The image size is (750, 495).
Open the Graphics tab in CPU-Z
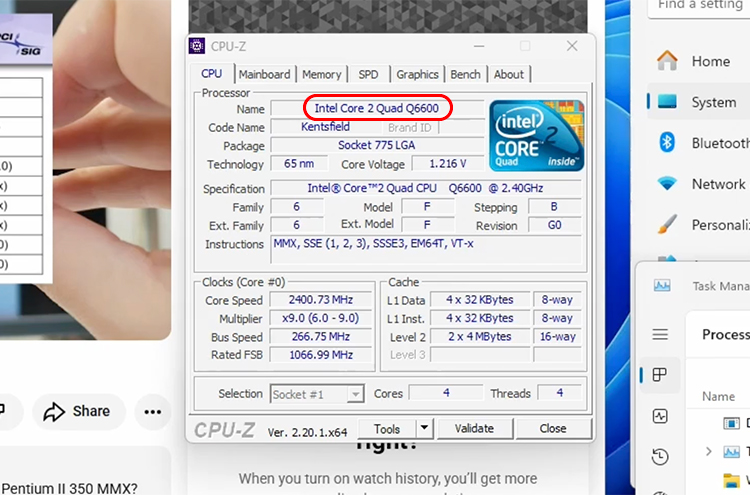click(x=417, y=75)
